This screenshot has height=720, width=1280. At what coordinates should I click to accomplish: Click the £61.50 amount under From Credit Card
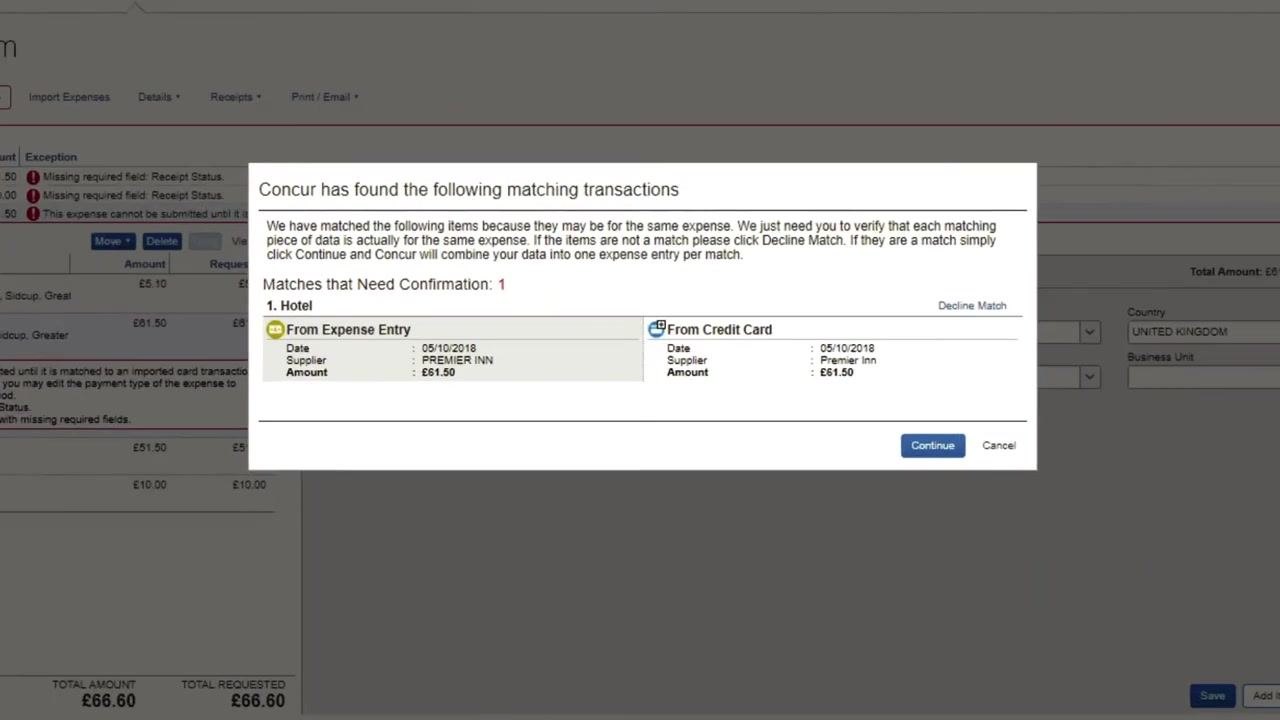pyautogui.click(x=837, y=372)
